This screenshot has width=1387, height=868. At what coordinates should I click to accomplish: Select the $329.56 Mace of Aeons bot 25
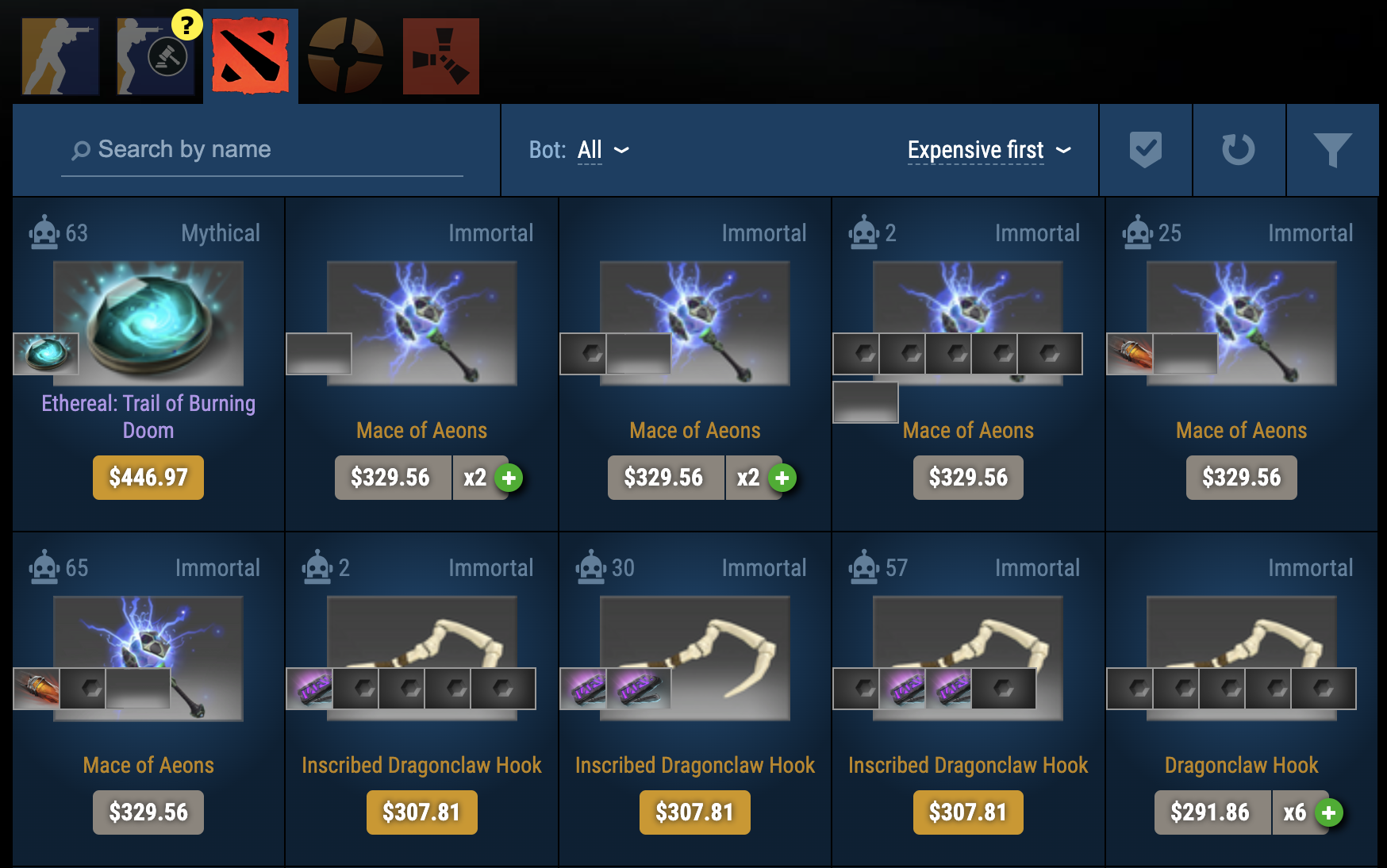pyautogui.click(x=1242, y=478)
